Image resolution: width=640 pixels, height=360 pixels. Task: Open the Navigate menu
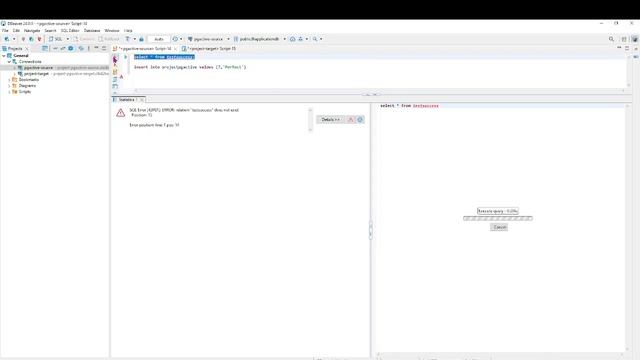click(32, 31)
